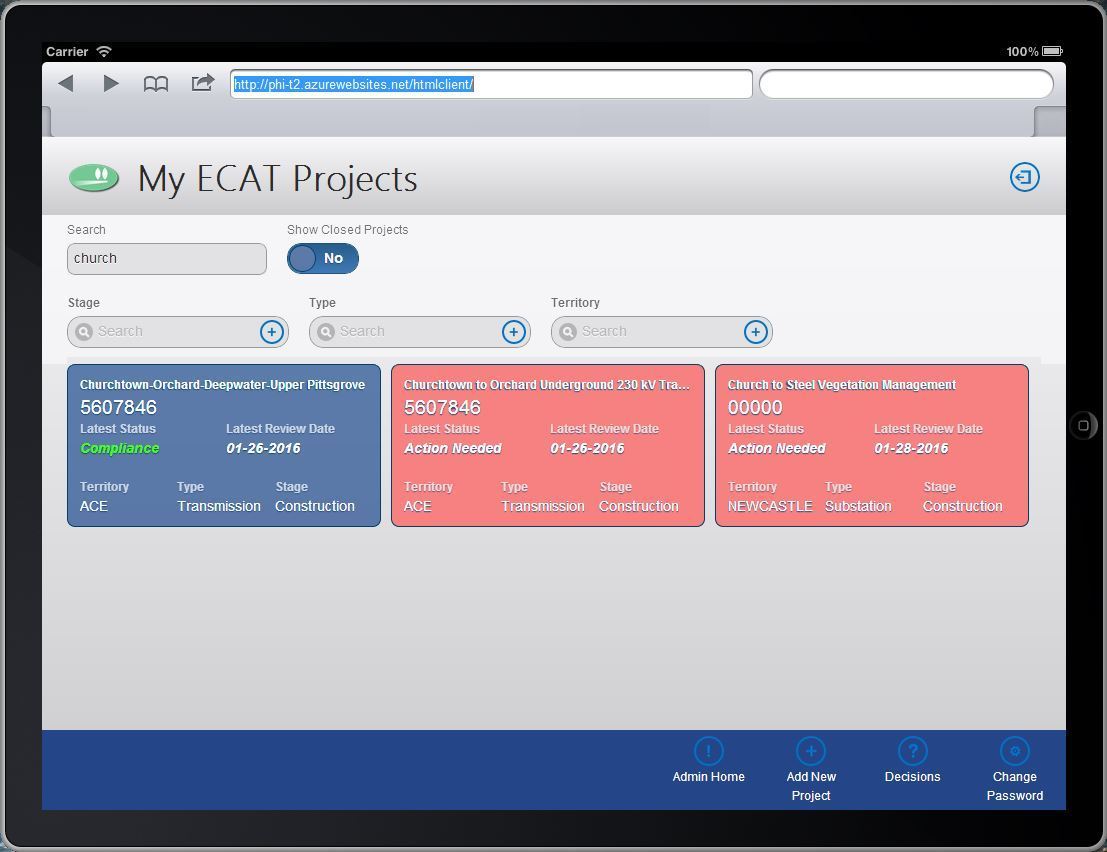This screenshot has width=1107, height=852.
Task: Open Admin Home from bottom bar
Action: (708, 752)
